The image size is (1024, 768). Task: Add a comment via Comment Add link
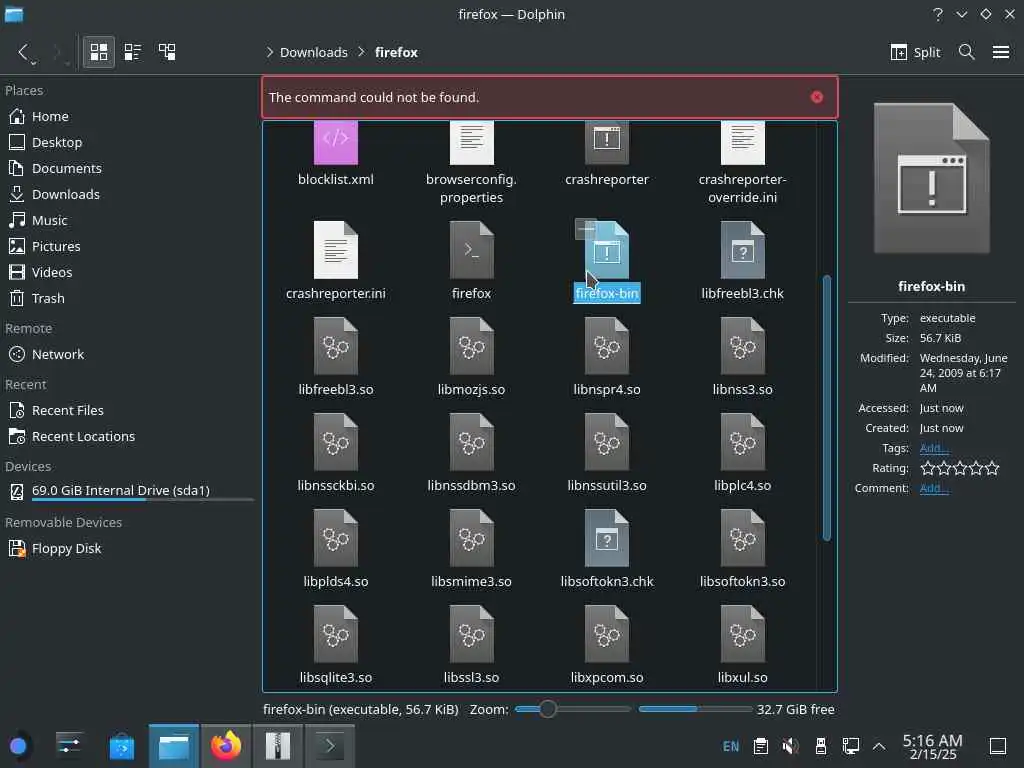(933, 488)
